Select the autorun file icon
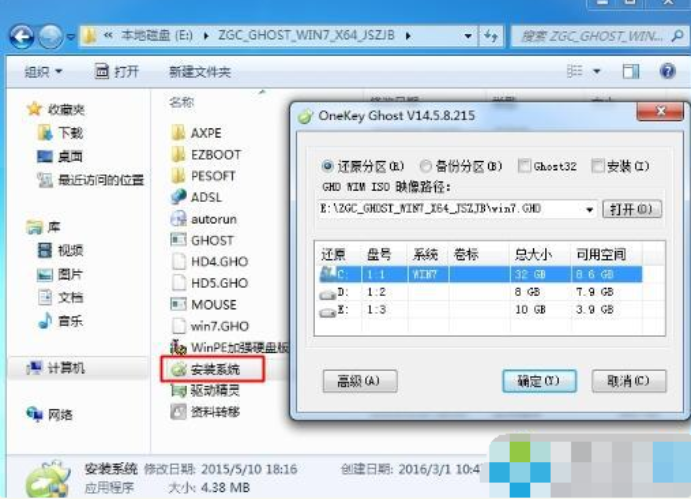 coord(178,218)
